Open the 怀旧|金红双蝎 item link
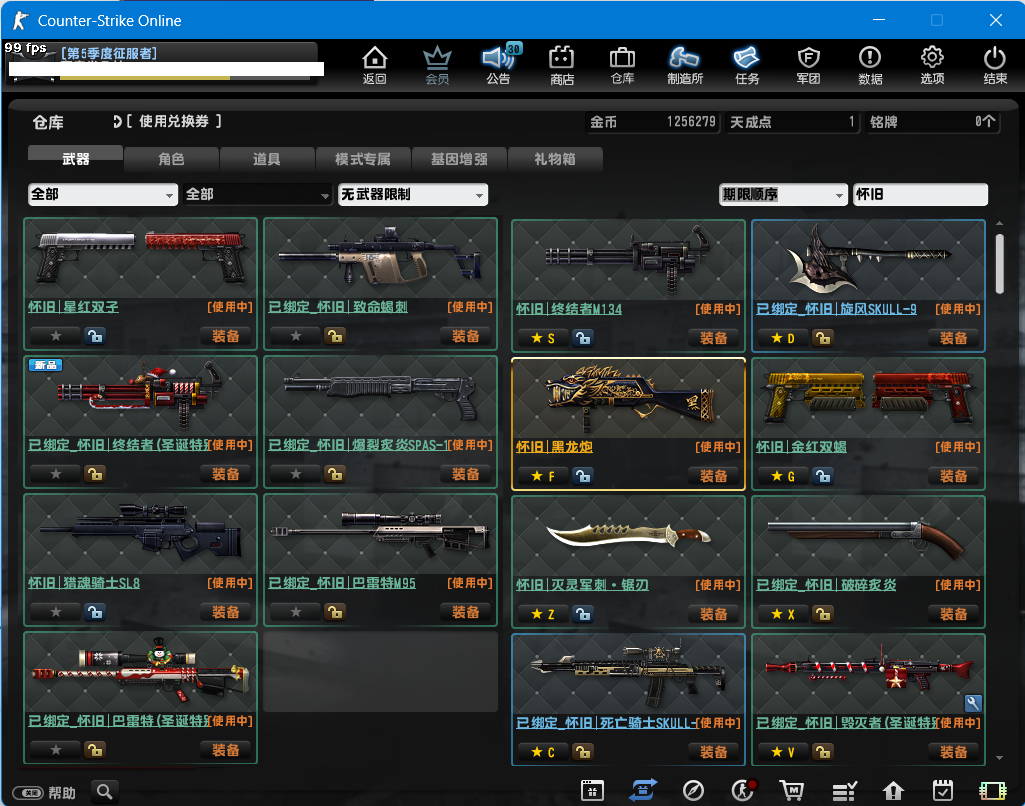 tap(801, 446)
